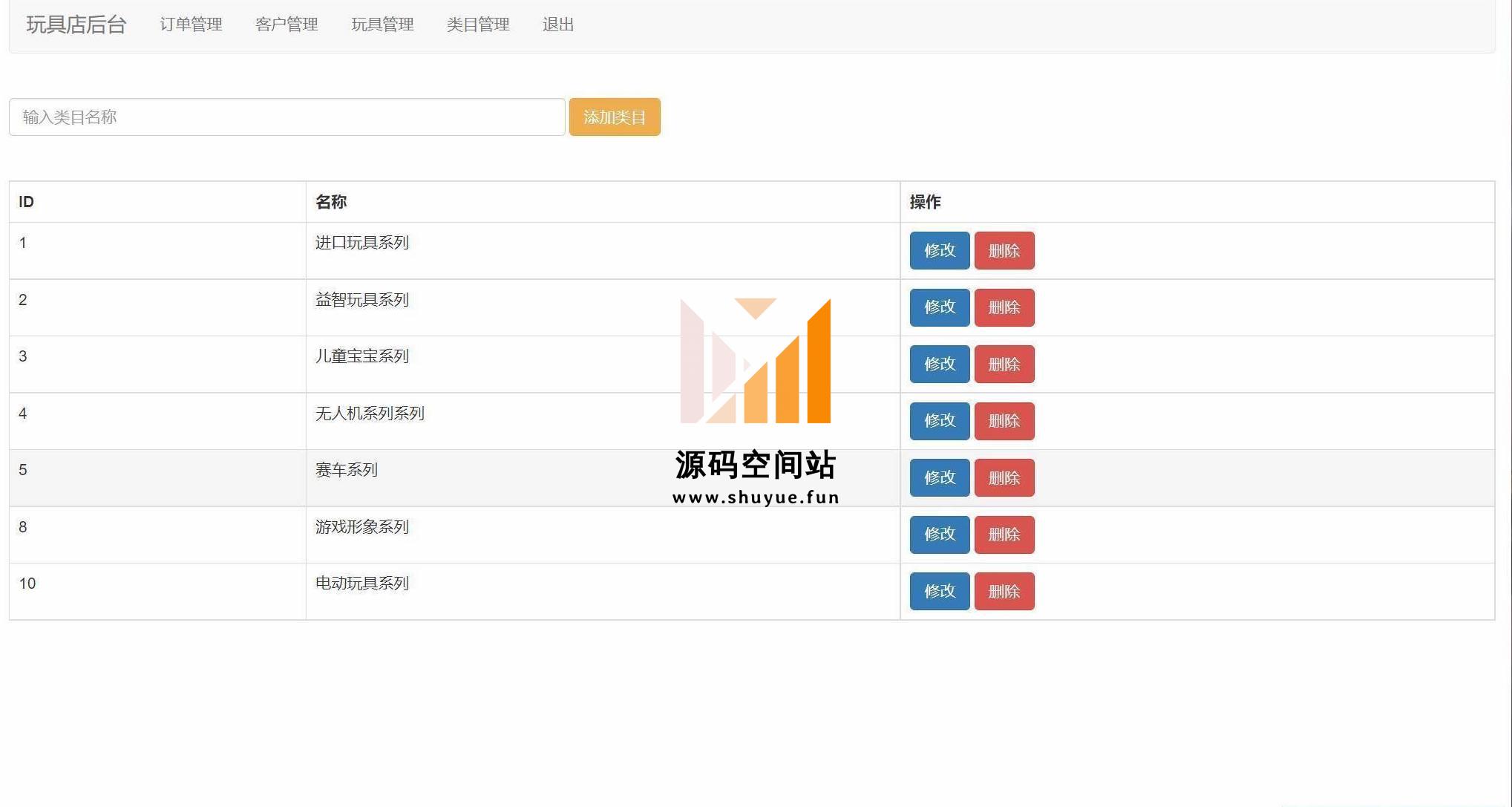Click 修改 for 电动玩具系列
Screen dimensions: 1512x807
point(940,592)
